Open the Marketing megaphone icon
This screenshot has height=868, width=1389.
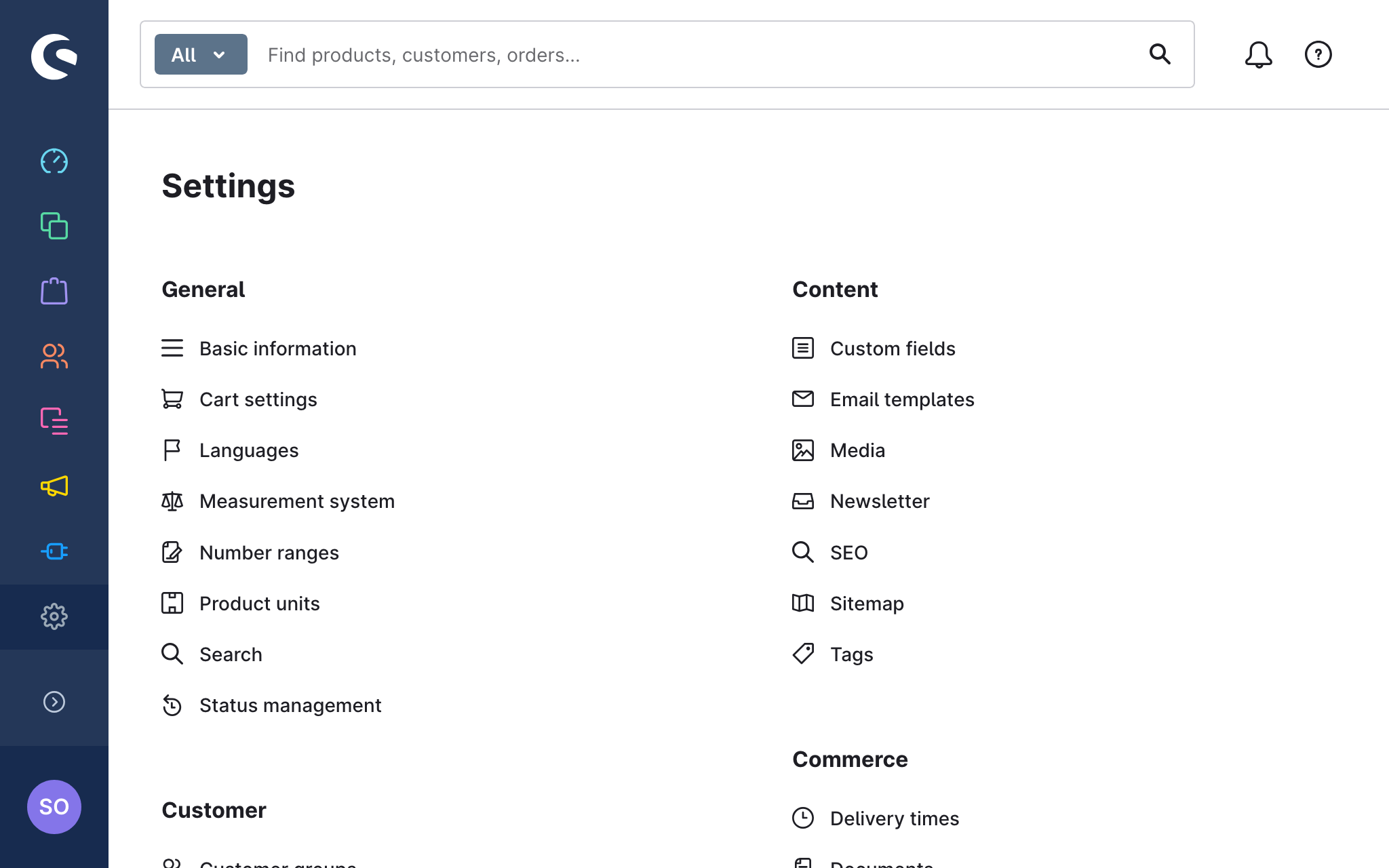point(54,486)
